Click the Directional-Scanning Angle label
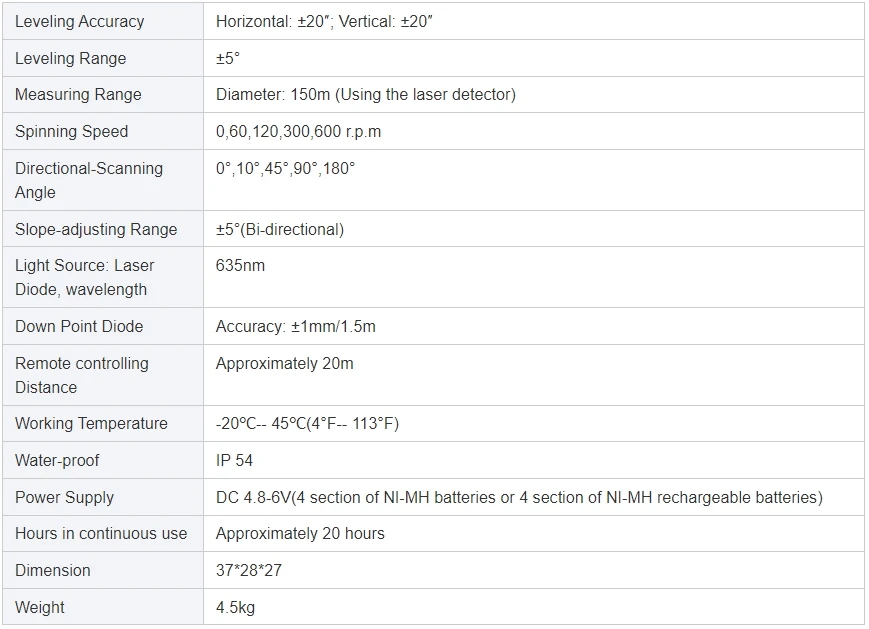The width and height of the screenshot is (869, 629). pyautogui.click(x=88, y=180)
